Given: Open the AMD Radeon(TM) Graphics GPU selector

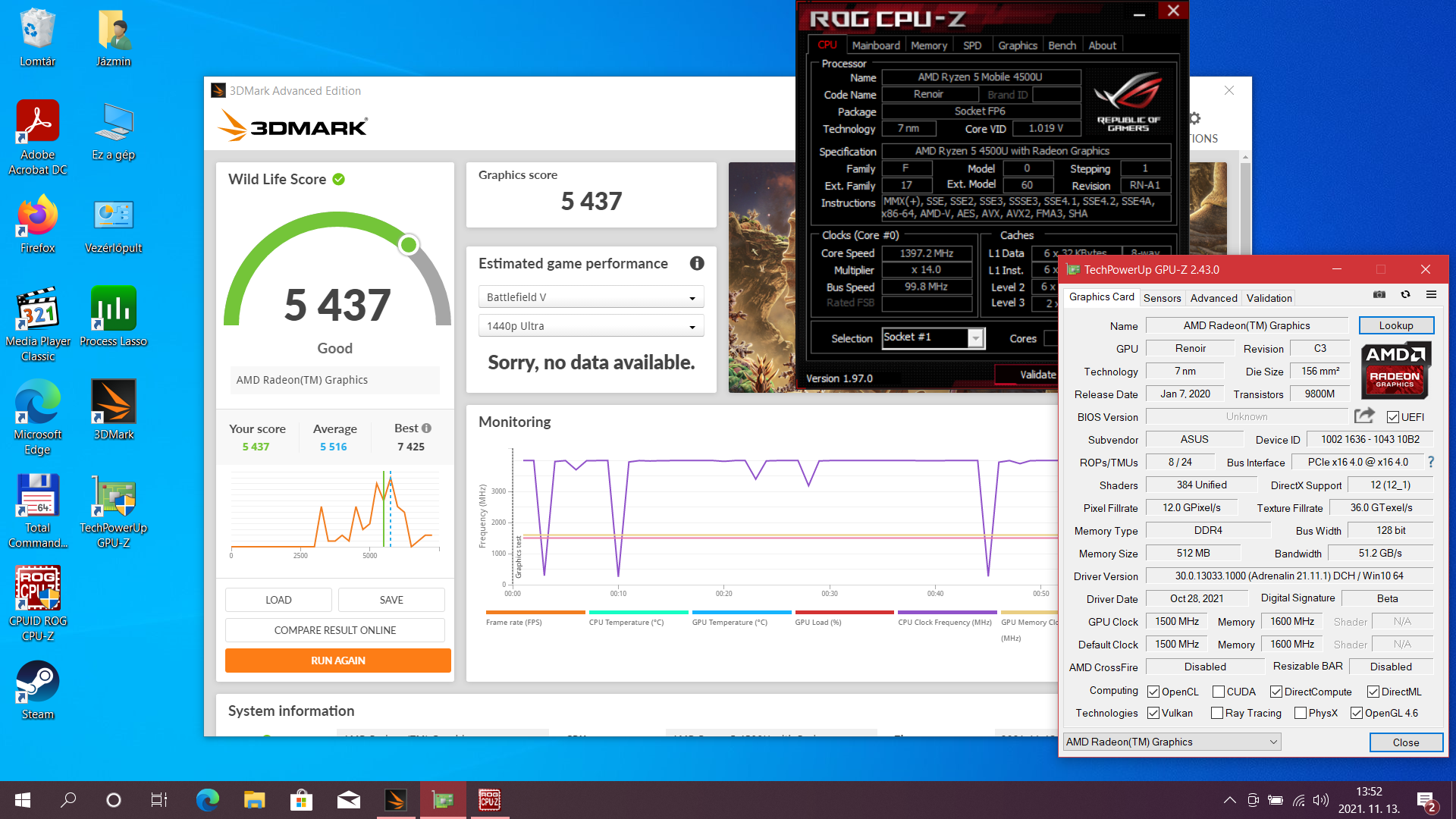Looking at the screenshot, I should [x=1172, y=742].
